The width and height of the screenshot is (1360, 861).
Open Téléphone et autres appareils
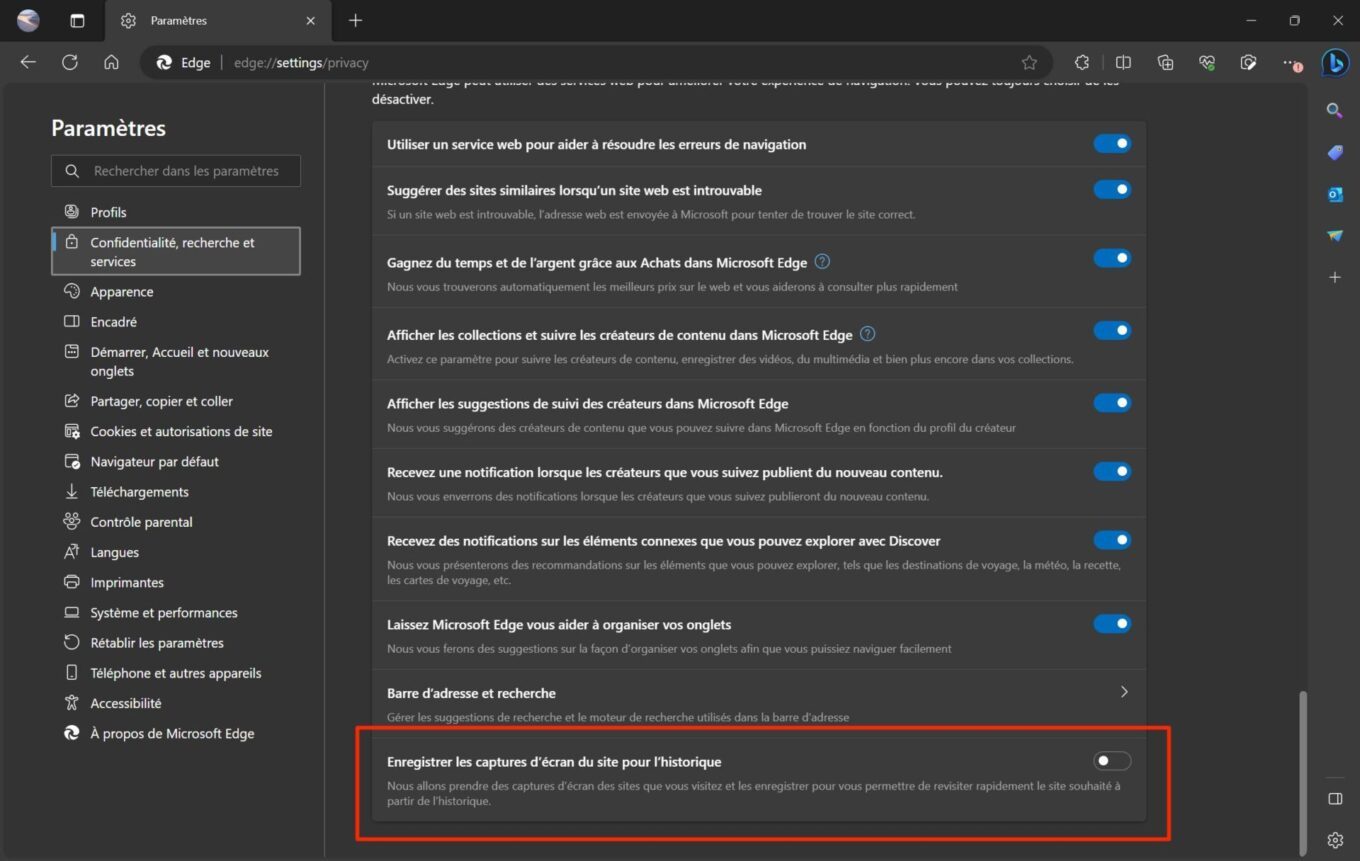176,673
